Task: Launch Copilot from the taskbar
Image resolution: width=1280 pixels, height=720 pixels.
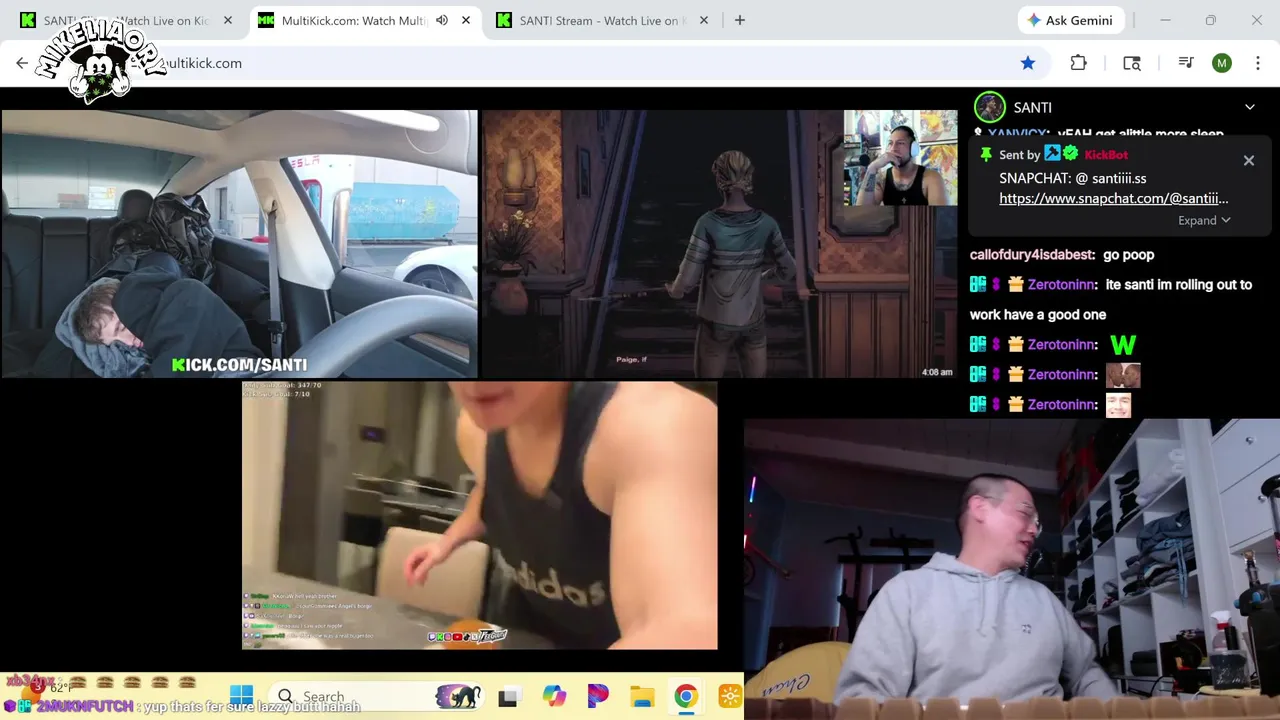Action: tap(554, 696)
